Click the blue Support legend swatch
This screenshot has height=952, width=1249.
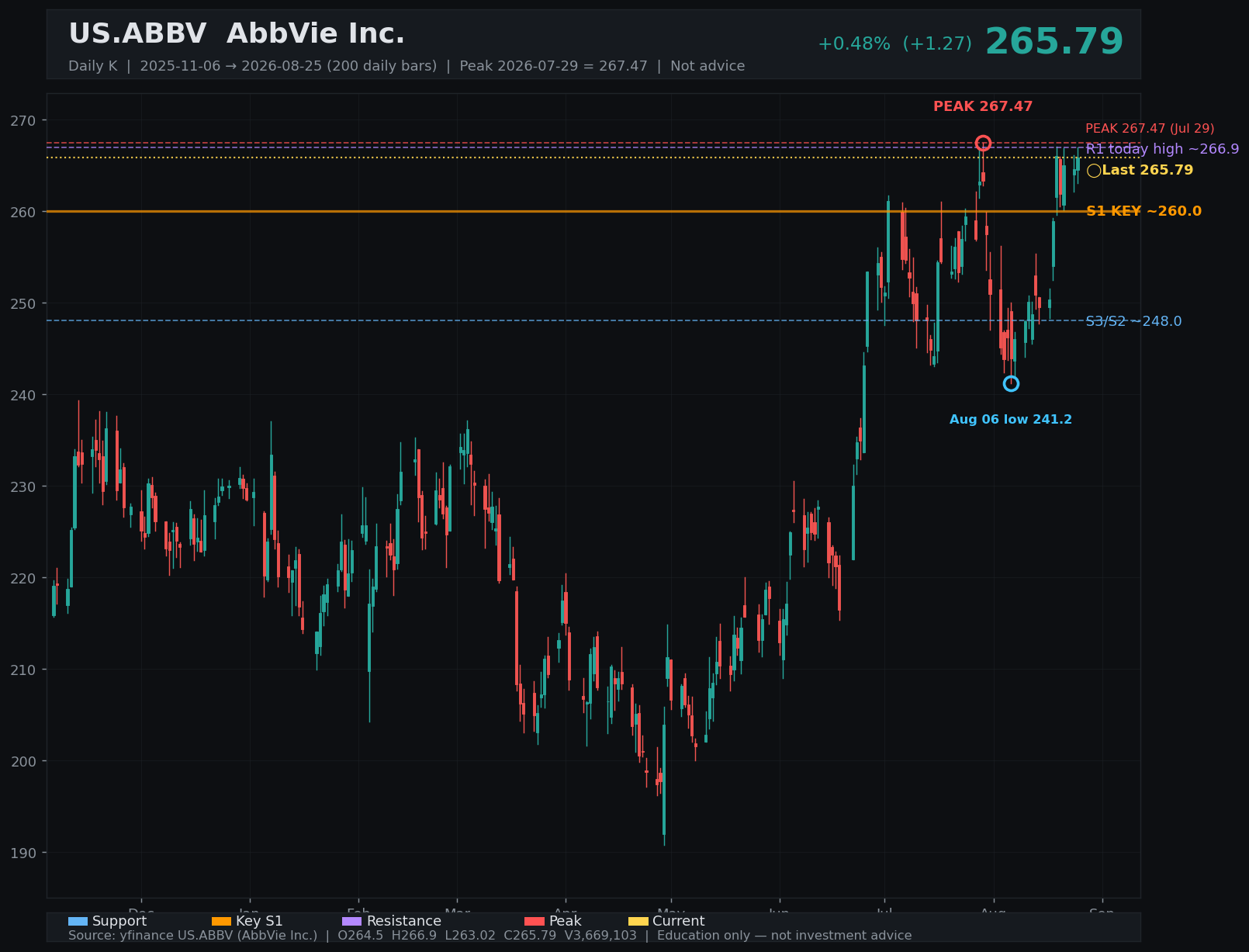(78, 921)
